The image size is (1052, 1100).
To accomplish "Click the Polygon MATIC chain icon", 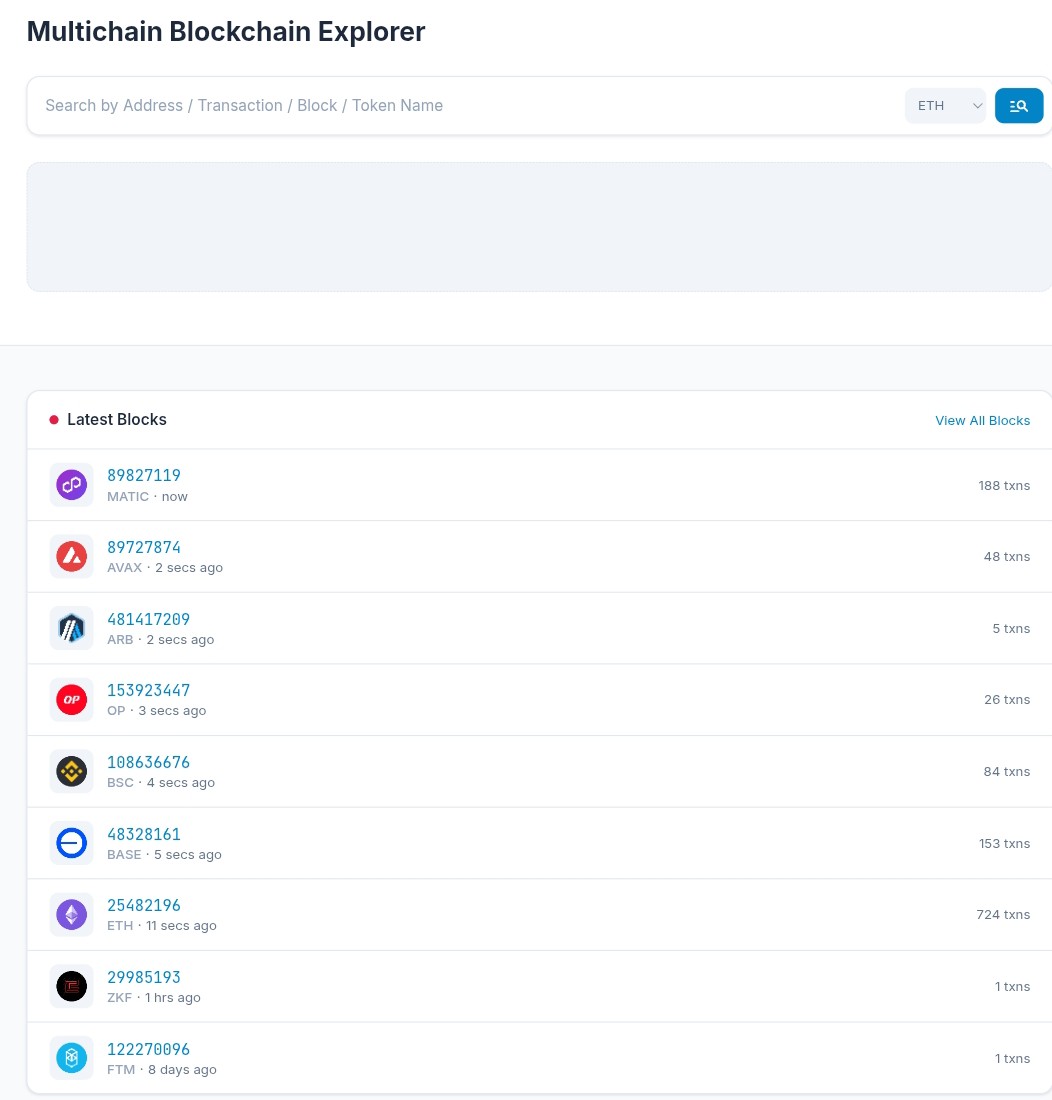I will [x=72, y=485].
